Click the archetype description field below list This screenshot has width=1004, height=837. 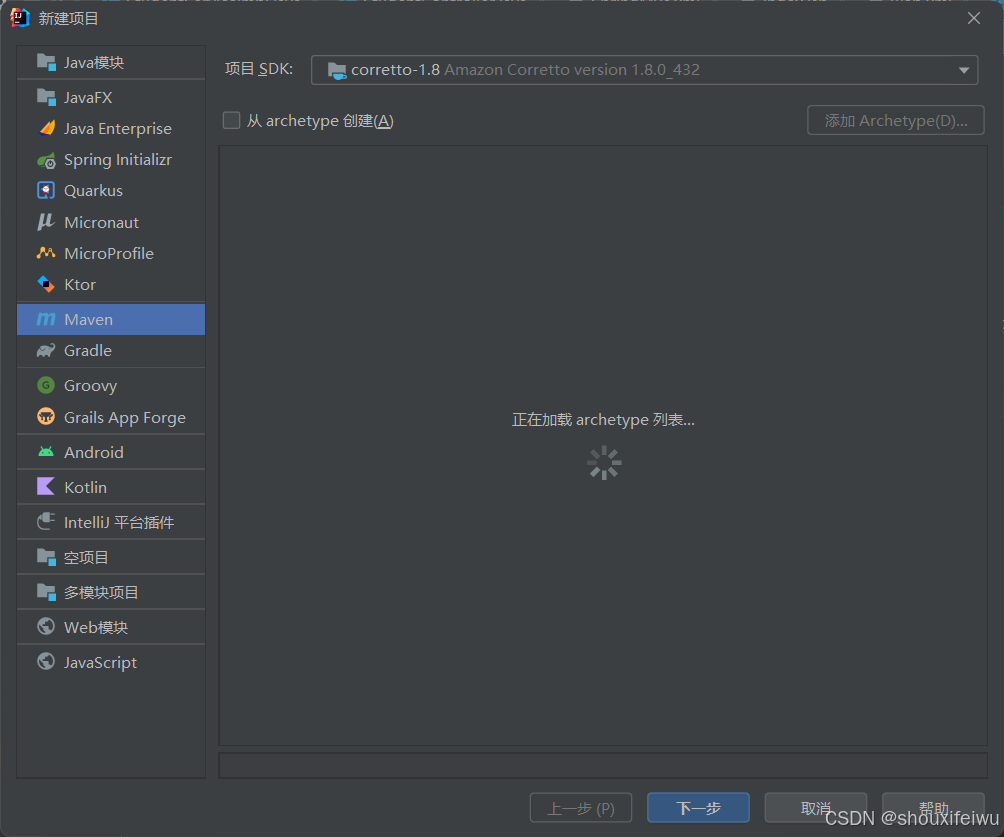[x=603, y=766]
